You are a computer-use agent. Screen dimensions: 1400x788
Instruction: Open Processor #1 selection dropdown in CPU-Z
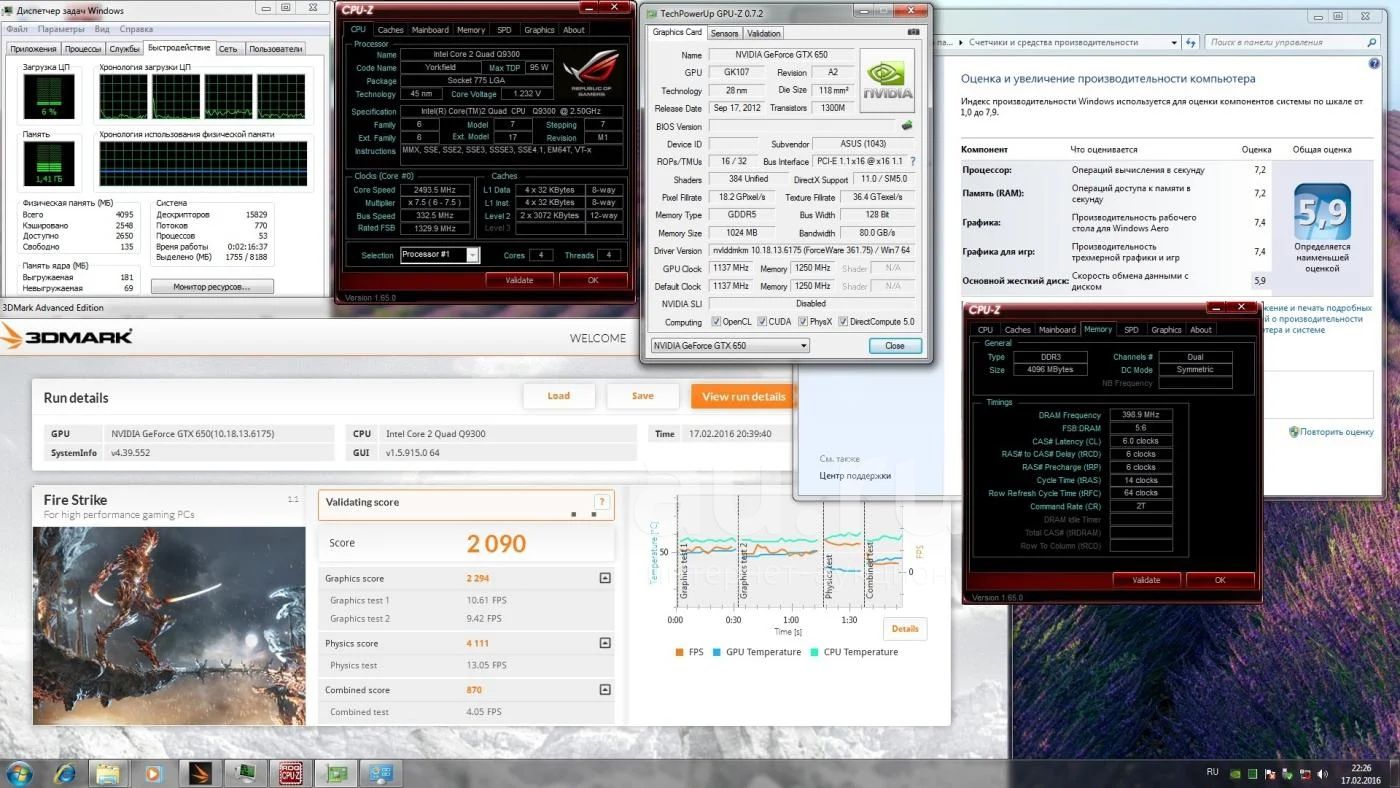(440, 255)
